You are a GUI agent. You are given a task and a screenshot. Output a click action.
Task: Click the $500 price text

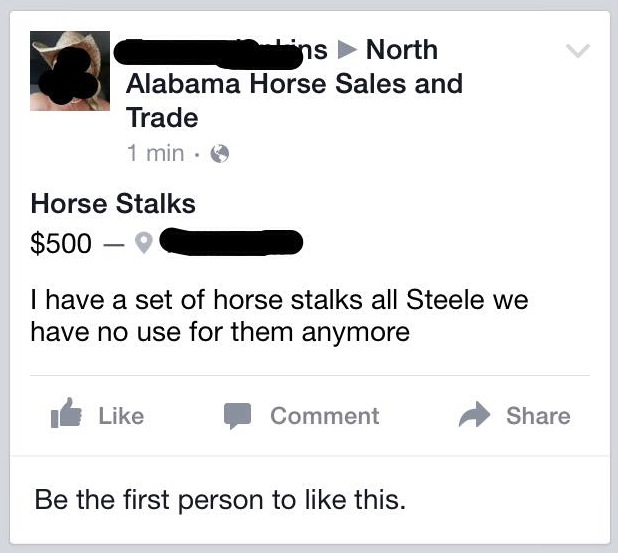pyautogui.click(x=61, y=243)
